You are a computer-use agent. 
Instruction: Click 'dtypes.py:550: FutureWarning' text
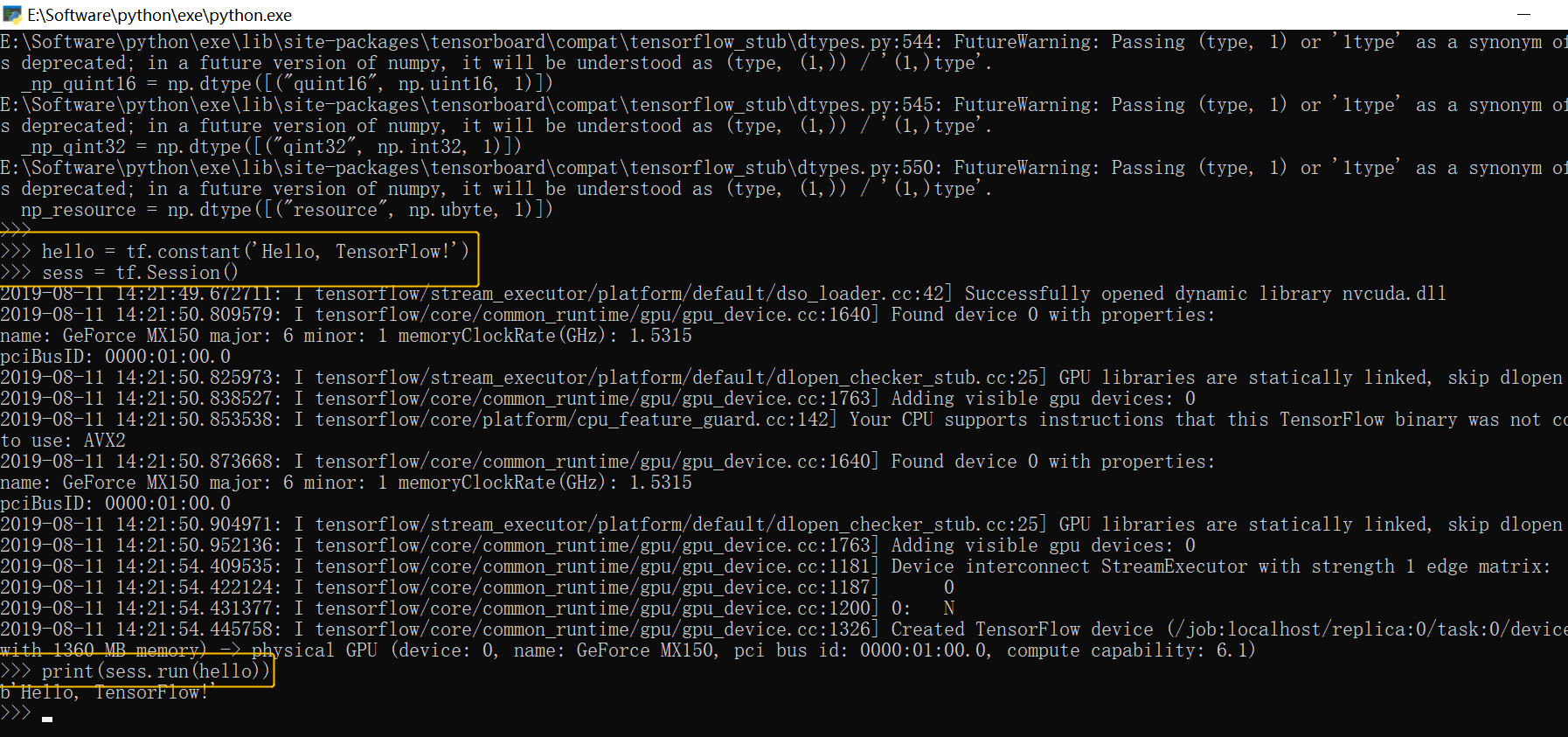947,168
